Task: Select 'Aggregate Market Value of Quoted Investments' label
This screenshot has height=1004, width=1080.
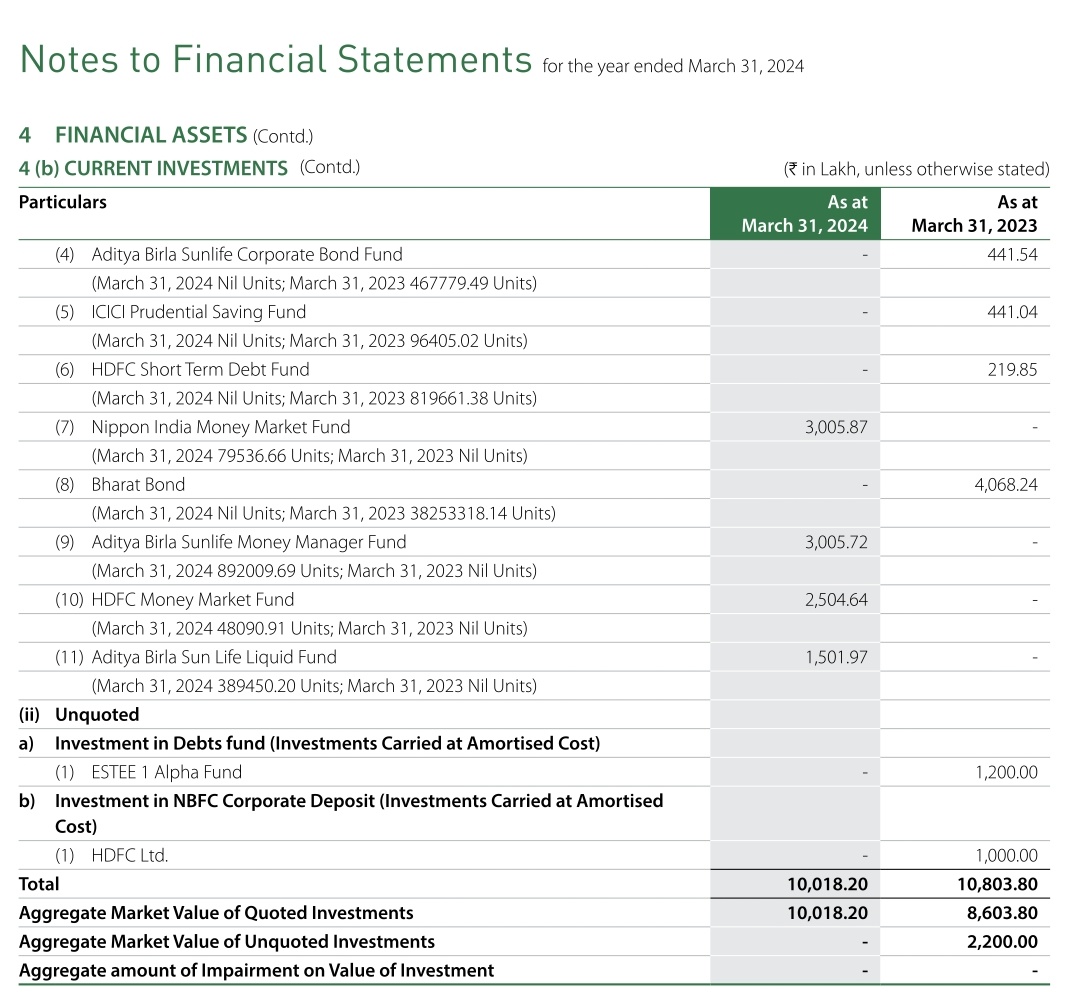Action: 216,912
